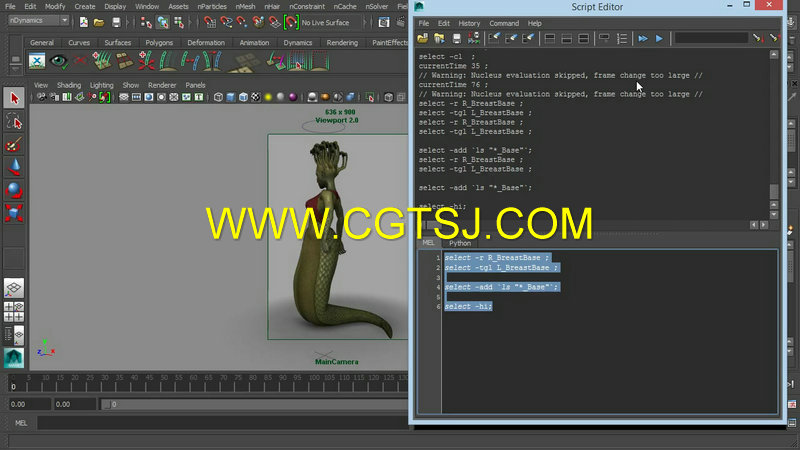Toggle wireframe display cube in viewport toolbar
Screen dimensions: 800x450
pyautogui.click(x=218, y=97)
